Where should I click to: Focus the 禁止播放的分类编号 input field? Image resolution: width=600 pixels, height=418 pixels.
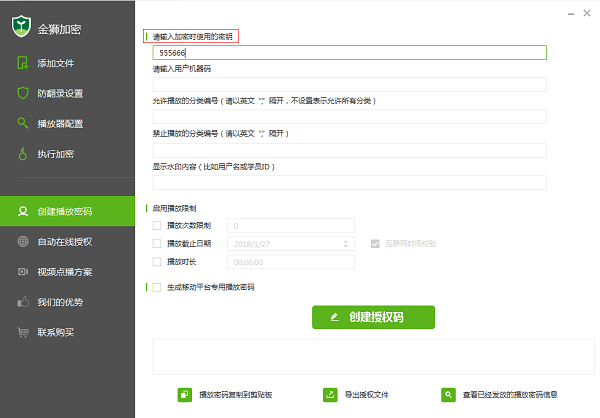click(349, 150)
